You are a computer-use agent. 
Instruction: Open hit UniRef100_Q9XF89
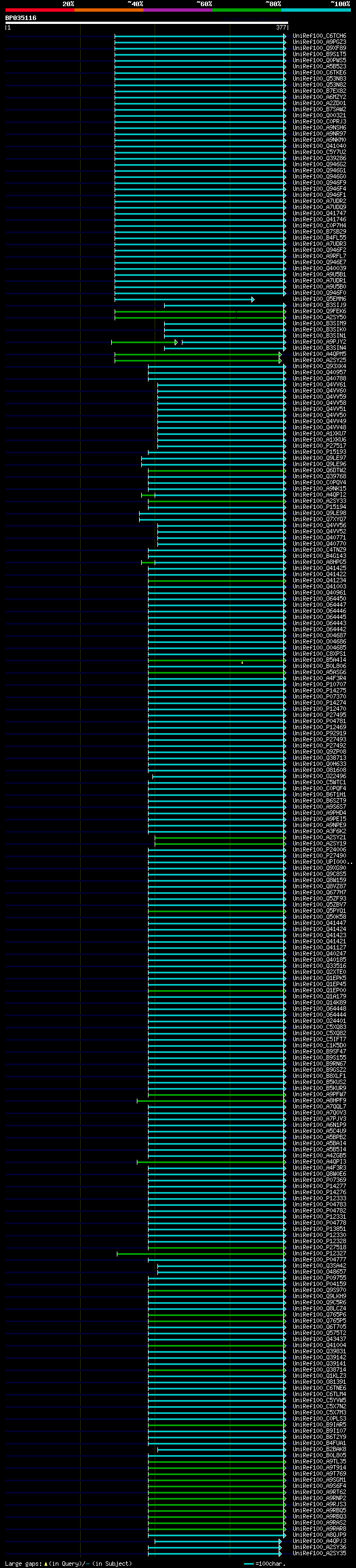coord(319,48)
